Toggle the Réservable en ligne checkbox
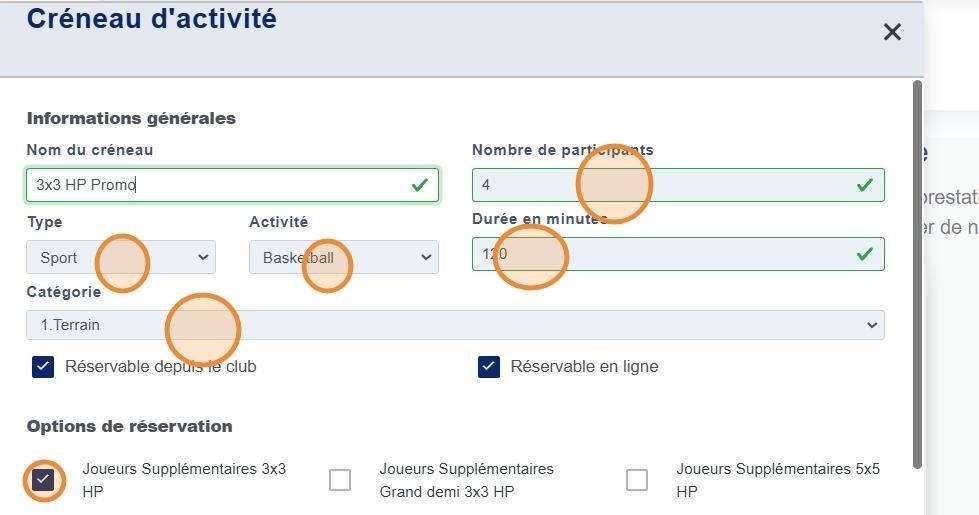979x515 pixels. 488,367
